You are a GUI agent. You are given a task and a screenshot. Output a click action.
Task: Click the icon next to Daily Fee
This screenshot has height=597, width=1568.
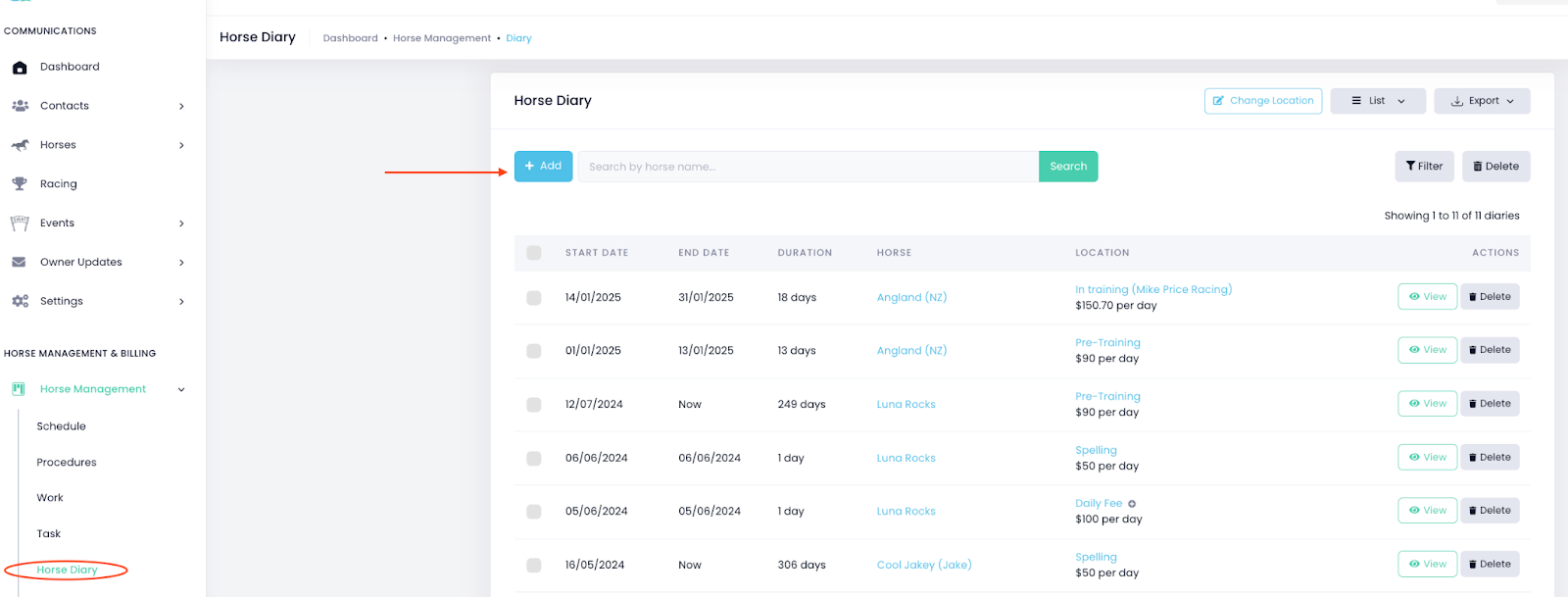[x=1132, y=504]
